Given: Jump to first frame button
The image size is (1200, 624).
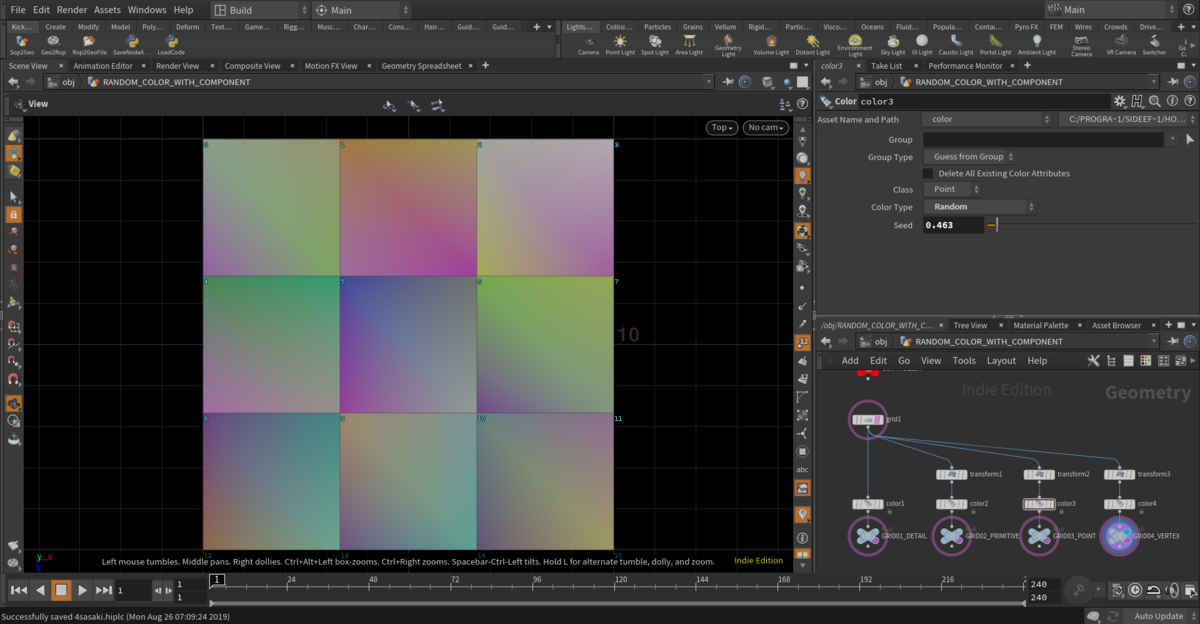Looking at the screenshot, I should 18,590.
